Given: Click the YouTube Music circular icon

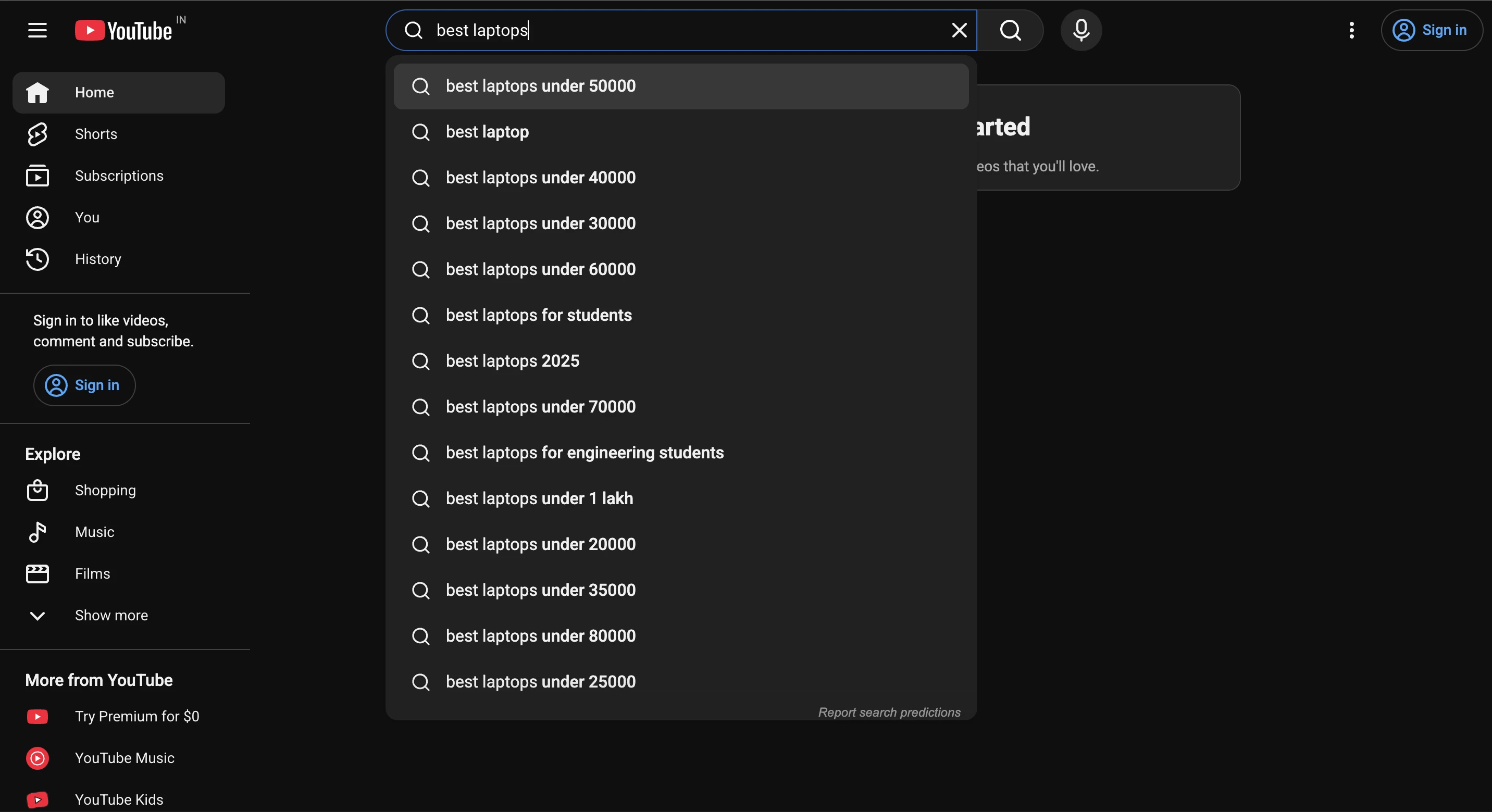Looking at the screenshot, I should (x=38, y=758).
